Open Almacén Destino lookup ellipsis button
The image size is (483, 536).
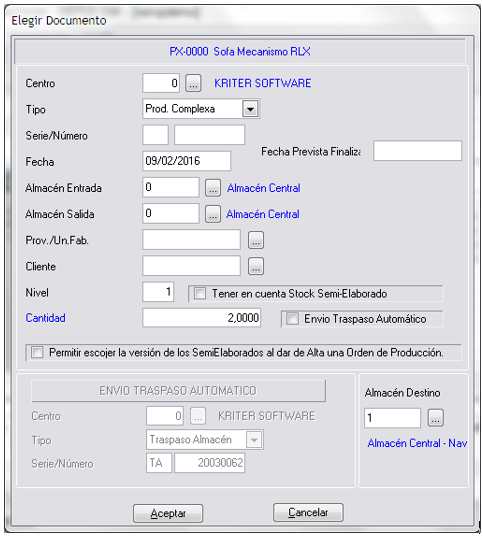tap(435, 418)
